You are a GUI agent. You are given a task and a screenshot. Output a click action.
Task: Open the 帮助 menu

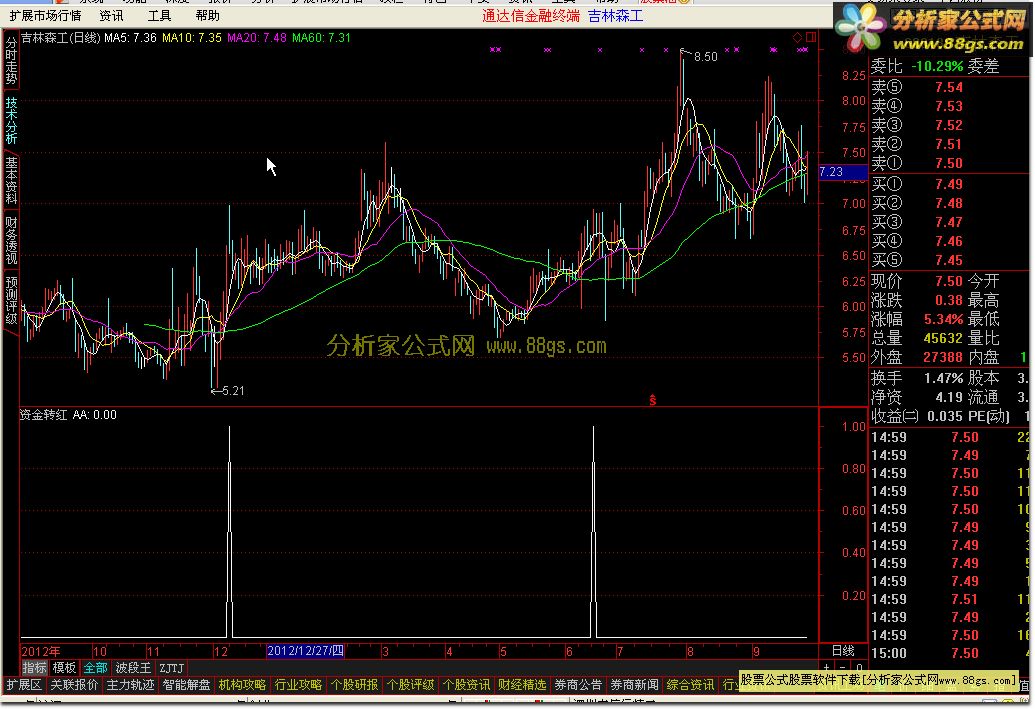207,15
